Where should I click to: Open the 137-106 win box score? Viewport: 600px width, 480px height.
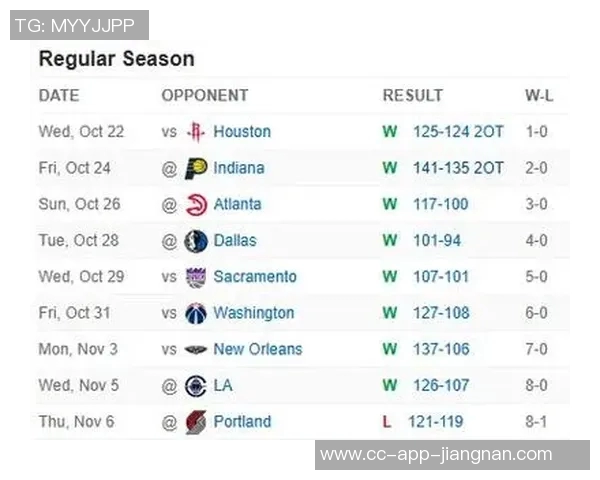point(441,350)
